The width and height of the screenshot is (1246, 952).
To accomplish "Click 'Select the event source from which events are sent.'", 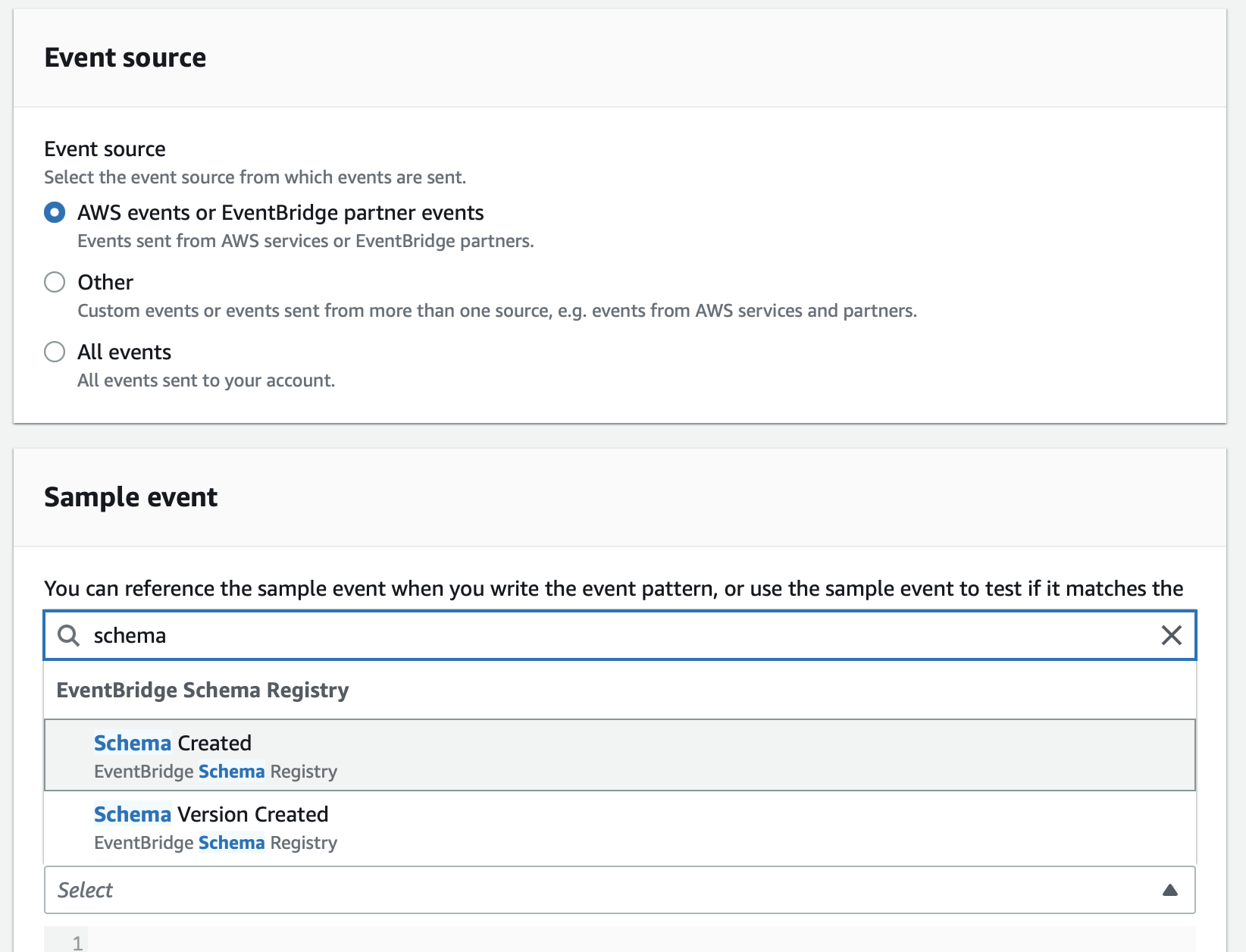I will point(255,177).
